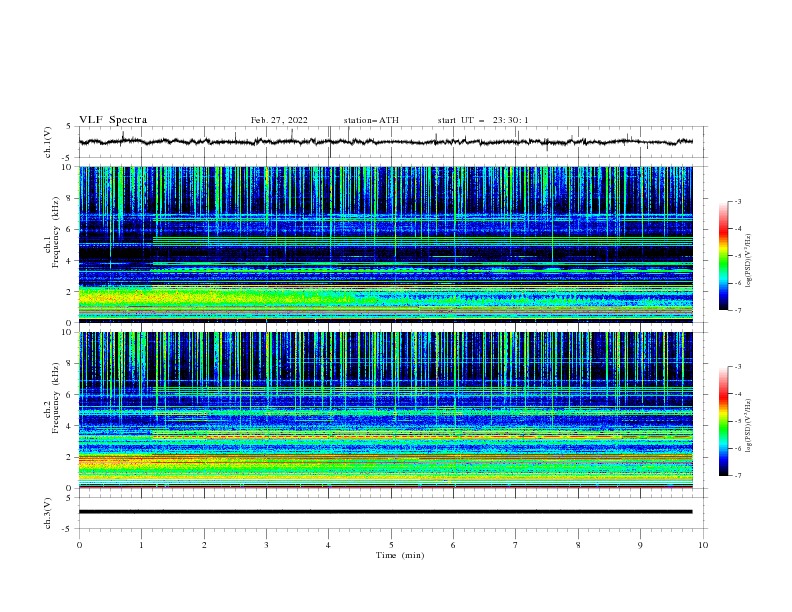Screen dimensions: 792x612
Task: Click the "3" tick on the time axis
Action: click(266, 545)
